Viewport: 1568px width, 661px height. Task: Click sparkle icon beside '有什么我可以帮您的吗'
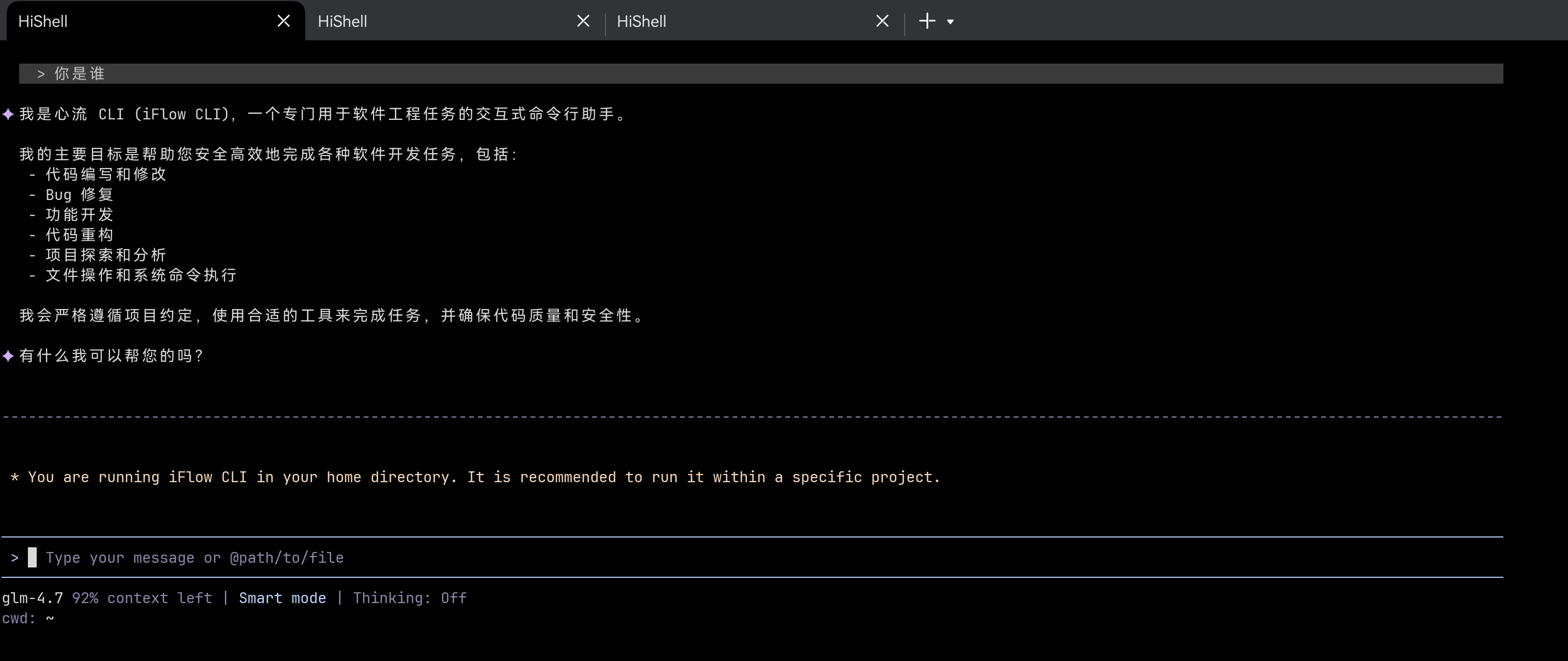click(x=8, y=356)
